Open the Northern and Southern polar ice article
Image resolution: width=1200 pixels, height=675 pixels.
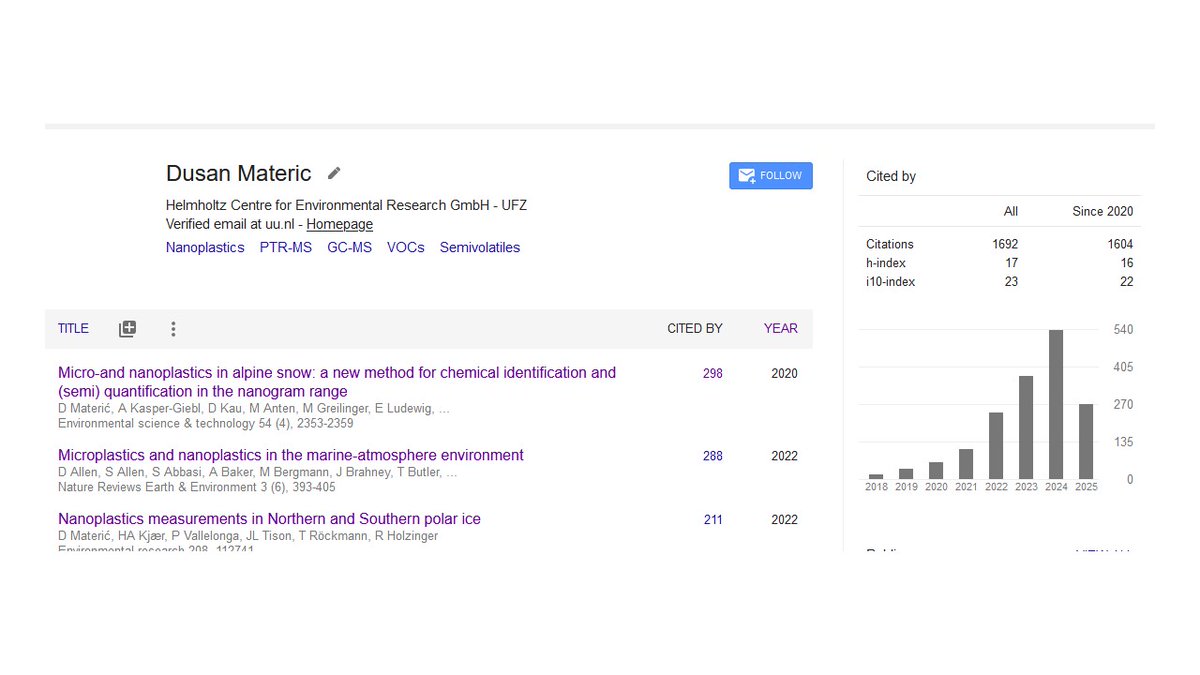click(269, 519)
